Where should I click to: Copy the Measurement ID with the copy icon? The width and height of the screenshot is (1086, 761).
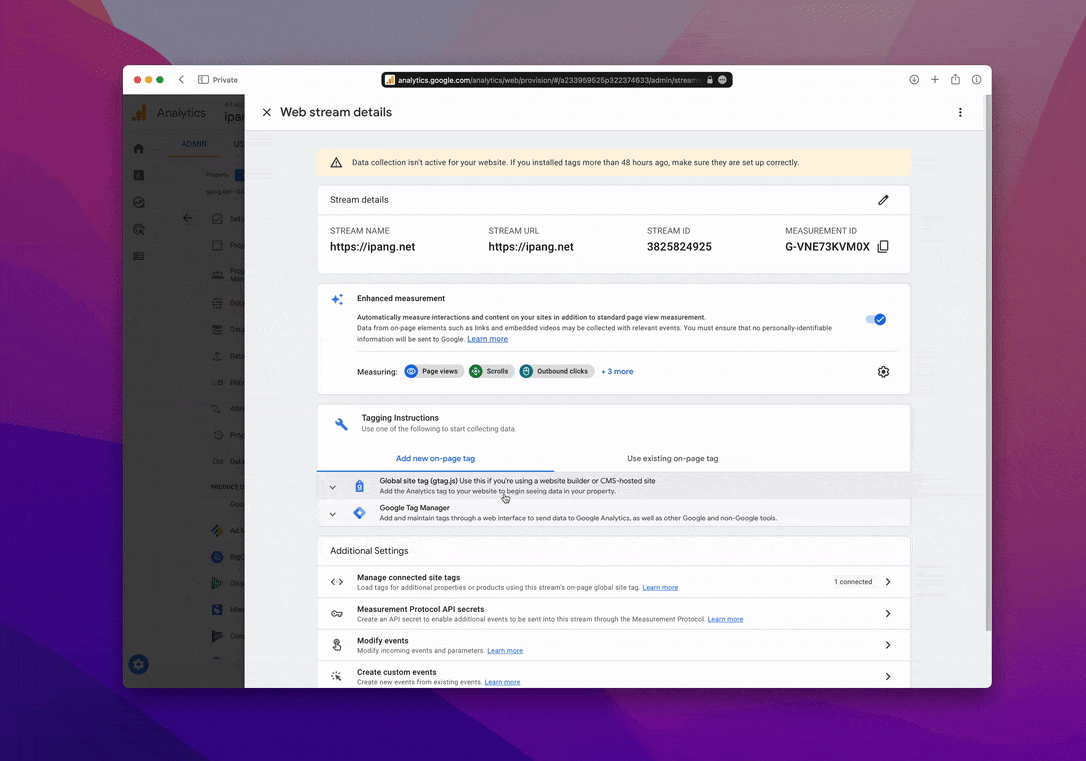coord(883,247)
